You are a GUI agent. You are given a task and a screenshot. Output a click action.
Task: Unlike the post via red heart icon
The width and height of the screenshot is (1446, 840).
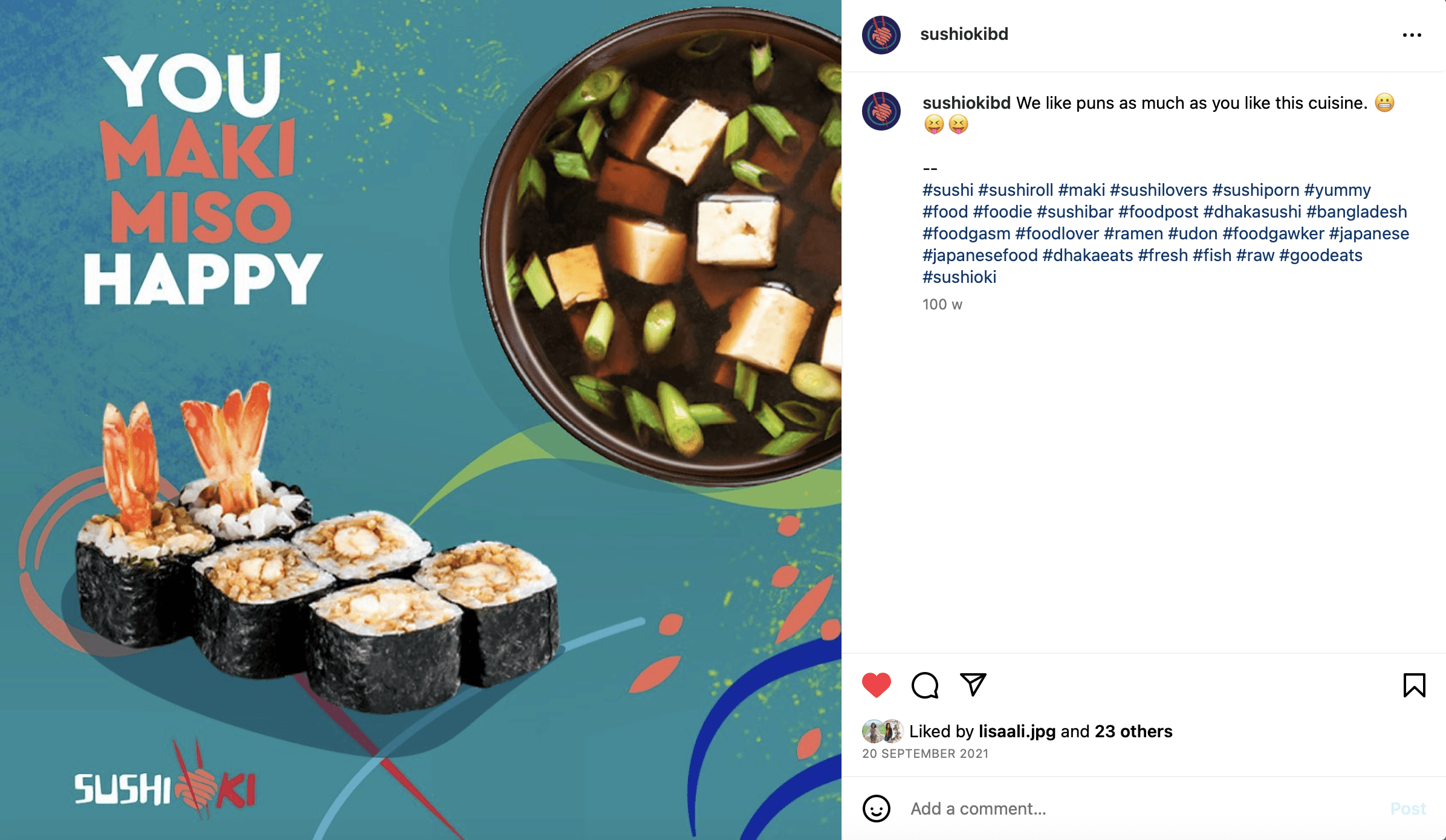coord(876,685)
